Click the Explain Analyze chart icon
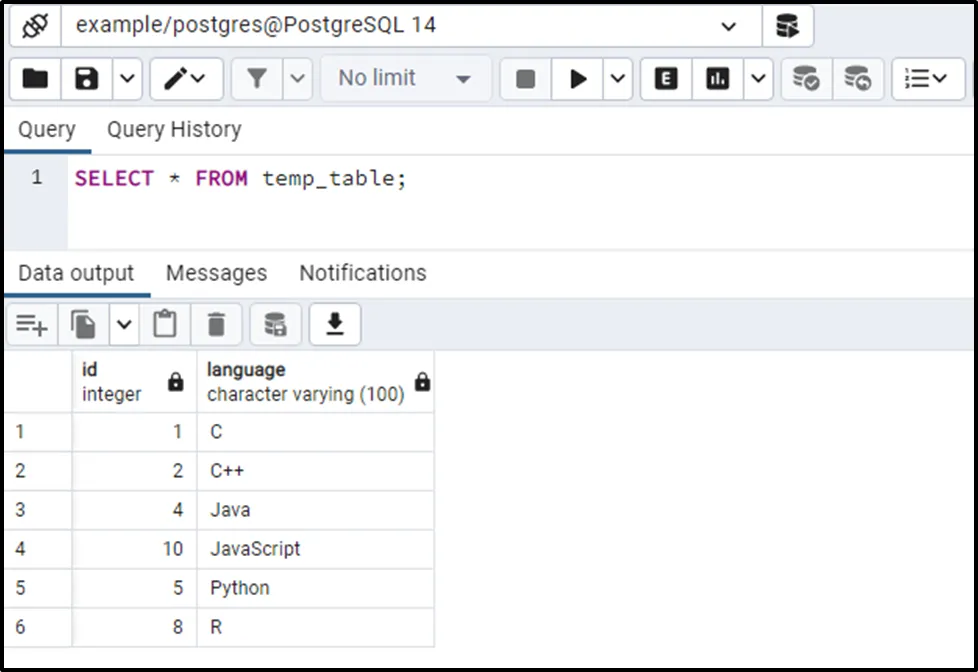This screenshot has width=978, height=672. [718, 79]
